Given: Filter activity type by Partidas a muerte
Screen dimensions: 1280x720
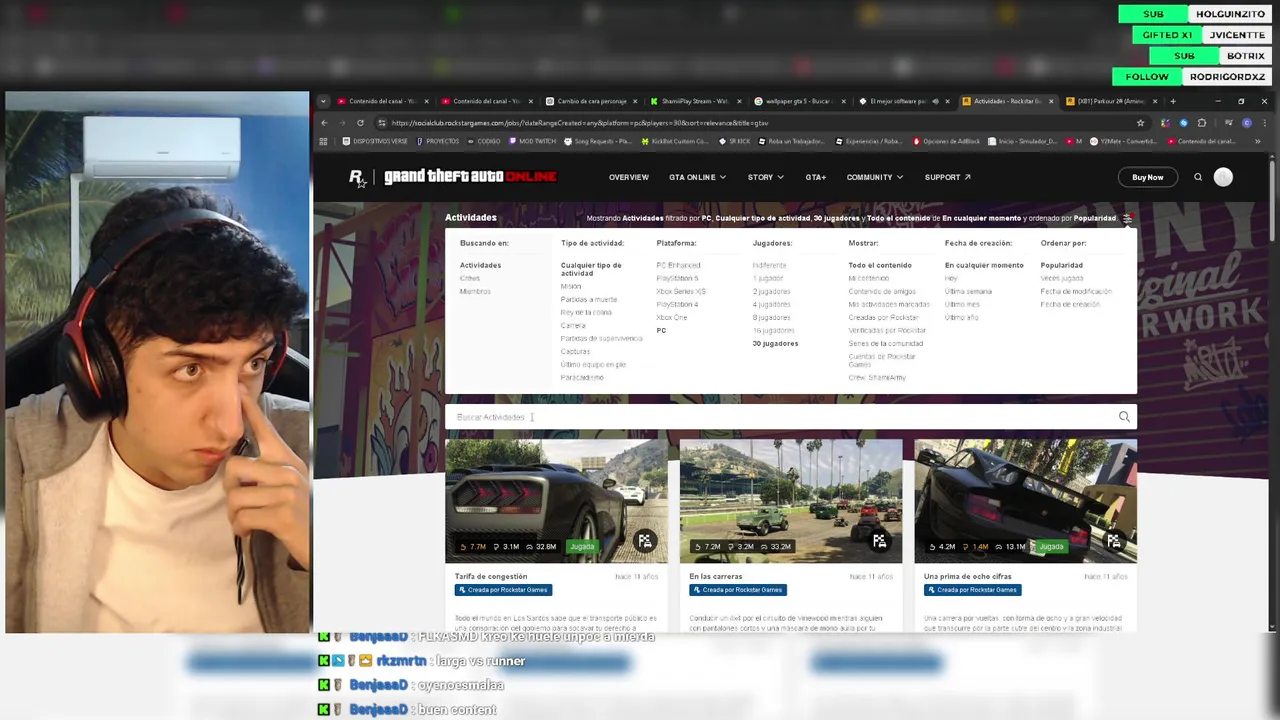Looking at the screenshot, I should tap(588, 299).
